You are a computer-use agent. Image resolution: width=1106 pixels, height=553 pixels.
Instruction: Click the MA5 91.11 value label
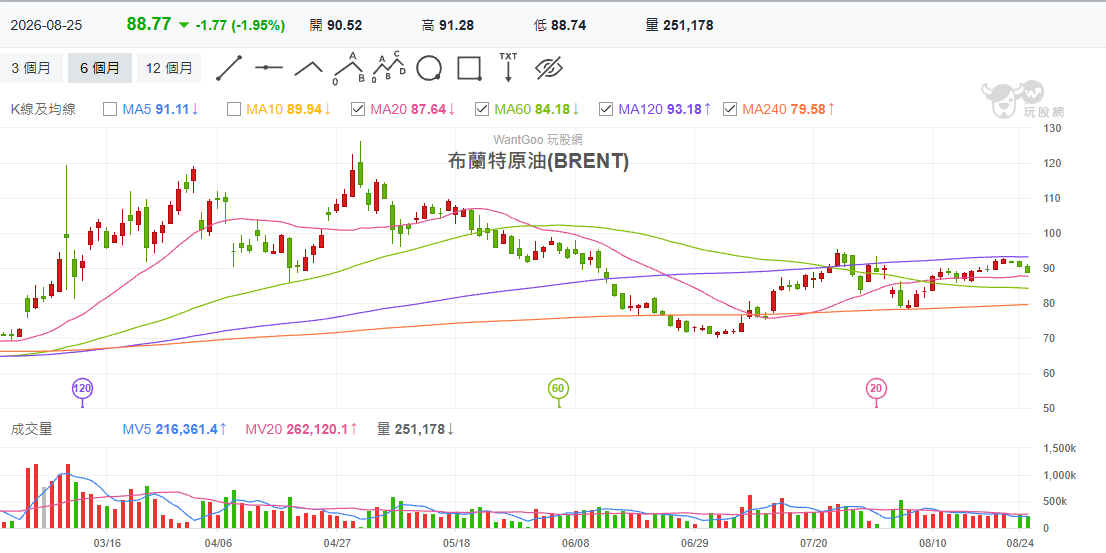pyautogui.click(x=160, y=109)
